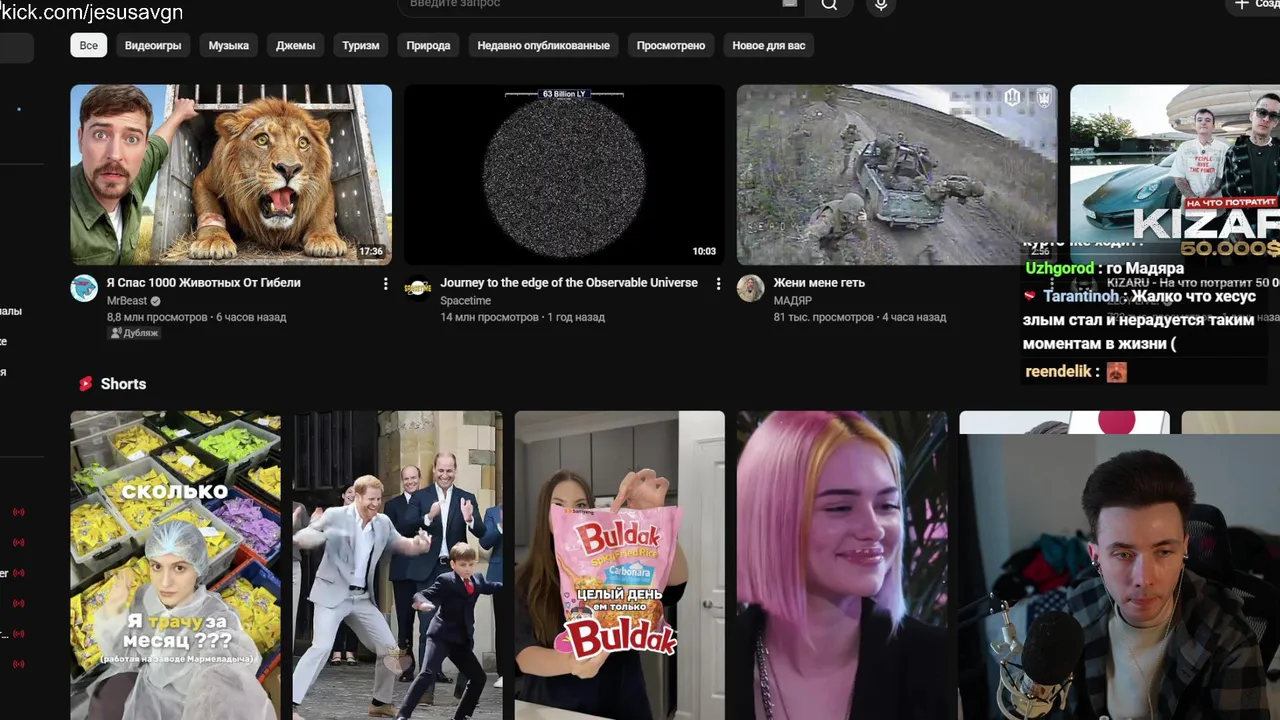Click the 'Shorts' section heading

point(123,384)
